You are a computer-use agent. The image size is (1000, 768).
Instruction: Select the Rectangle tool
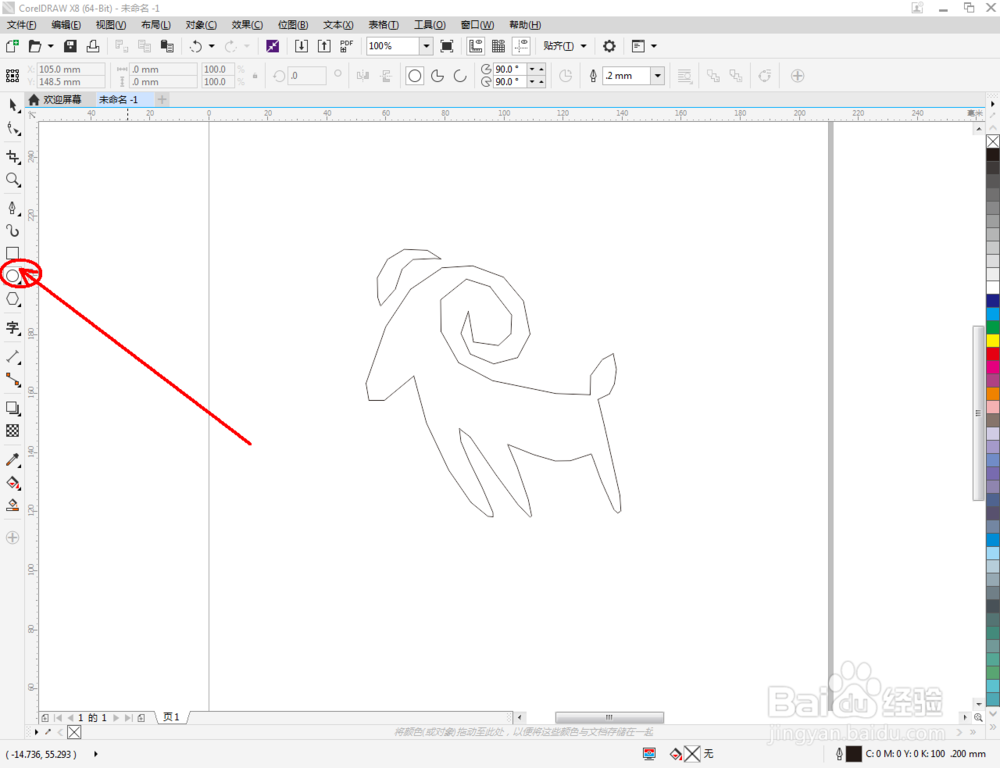coord(13,253)
